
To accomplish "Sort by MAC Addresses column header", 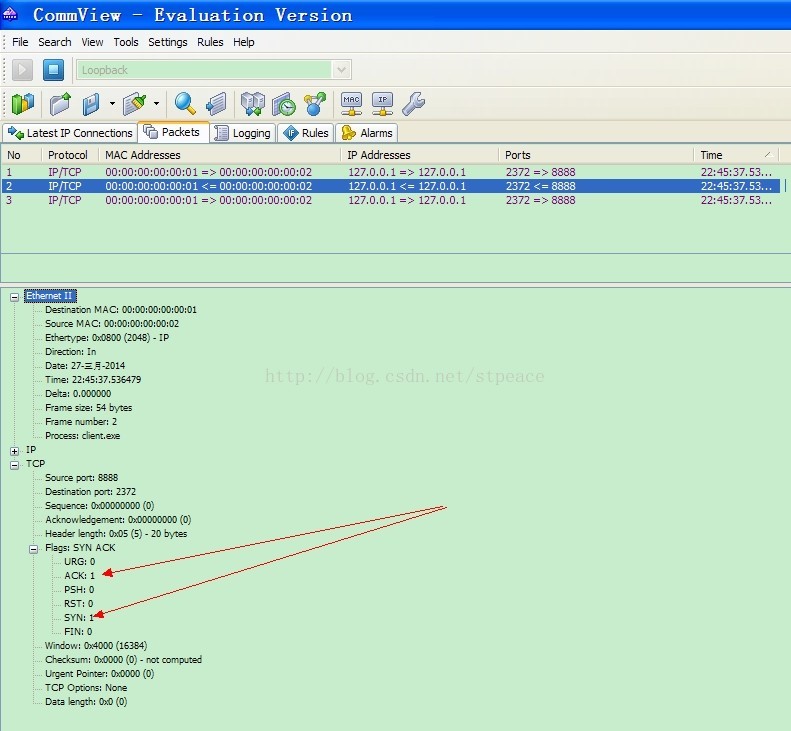I will pos(219,155).
